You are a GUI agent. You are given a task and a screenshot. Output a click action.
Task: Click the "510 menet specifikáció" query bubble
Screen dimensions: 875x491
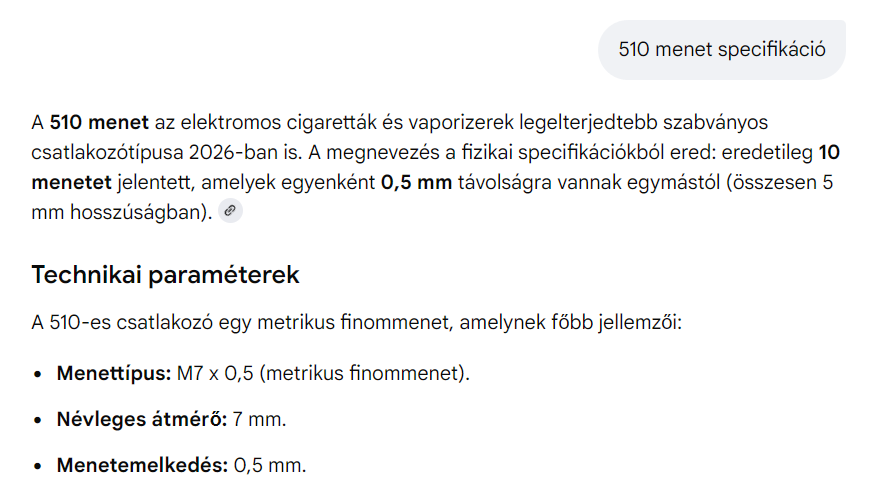tap(721, 49)
